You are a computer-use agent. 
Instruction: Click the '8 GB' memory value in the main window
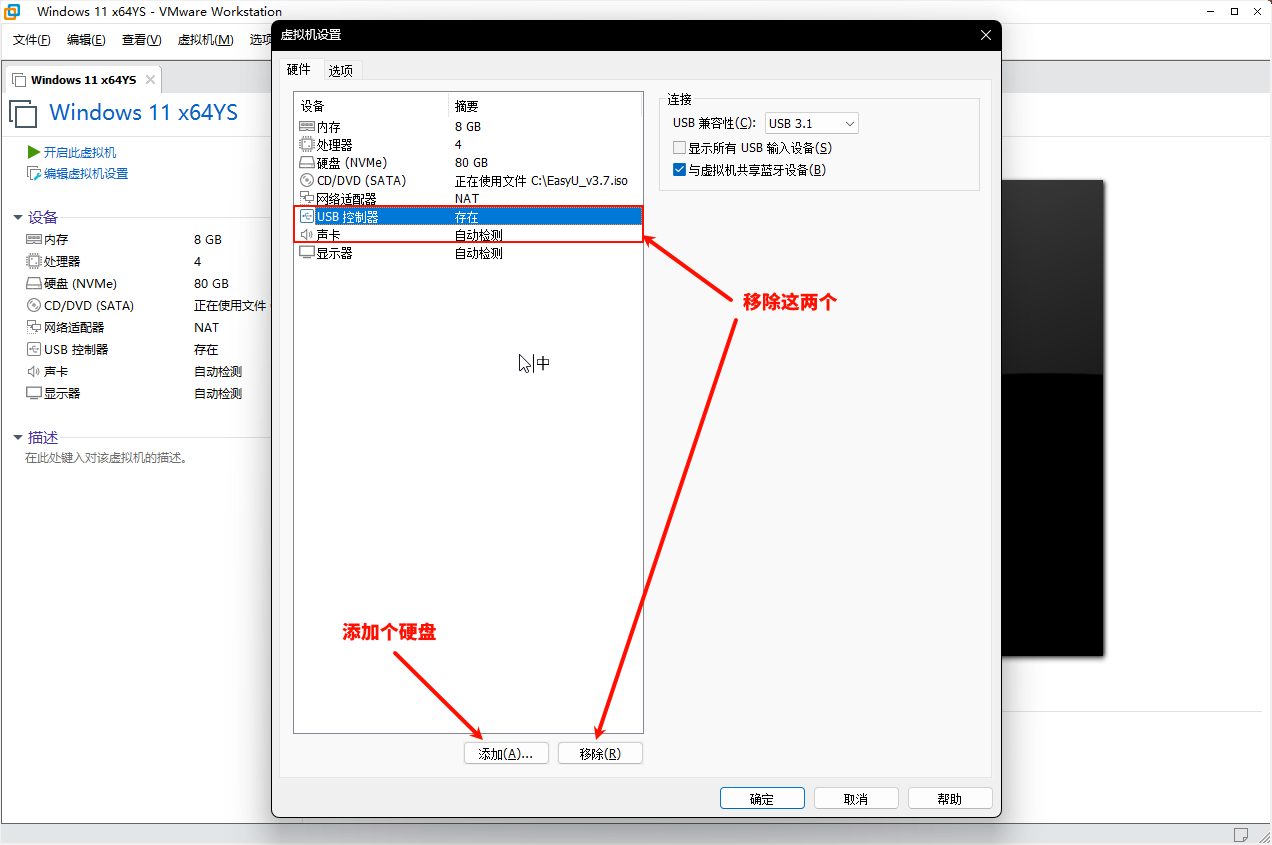(208, 240)
